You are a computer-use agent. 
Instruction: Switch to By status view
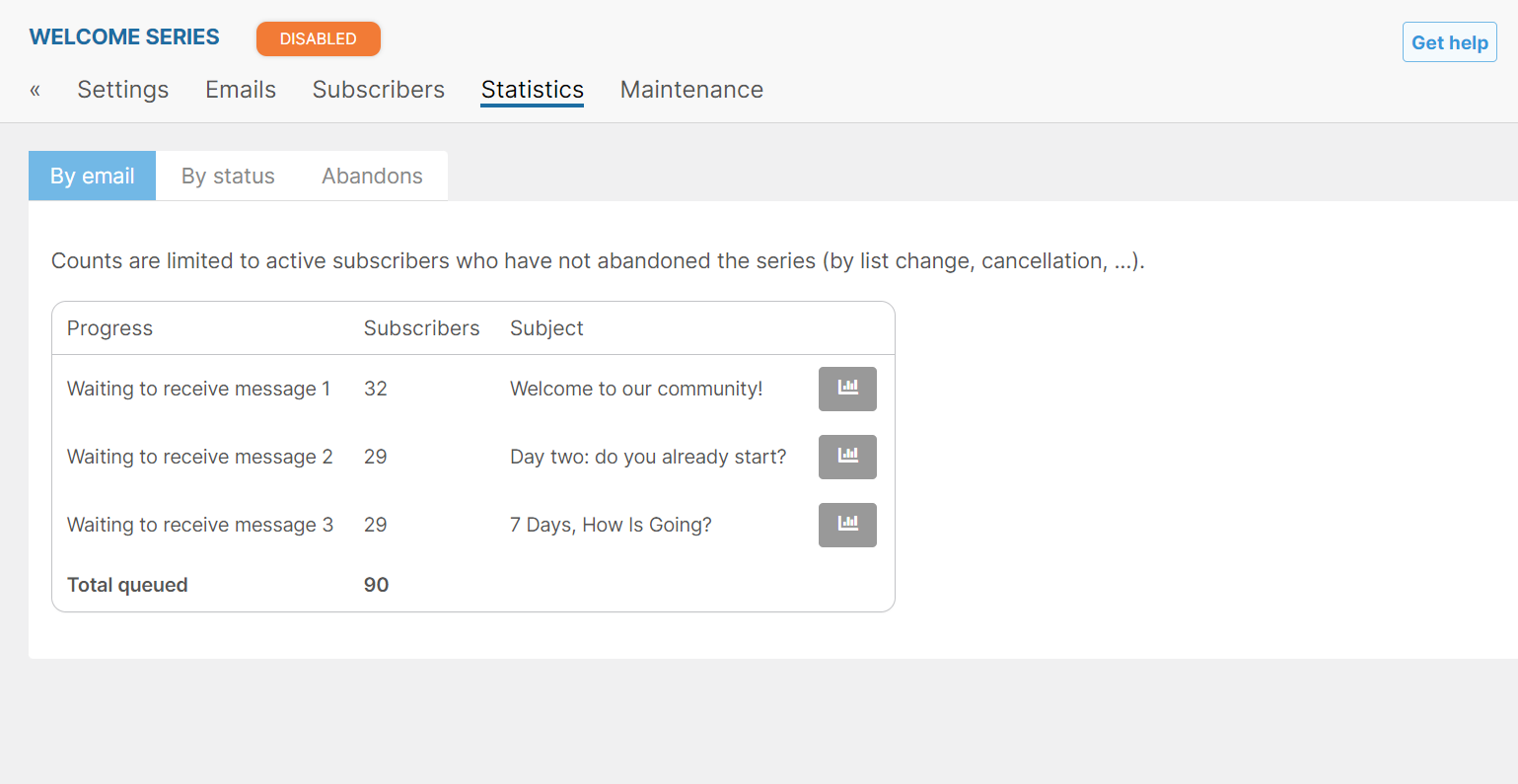point(228,176)
